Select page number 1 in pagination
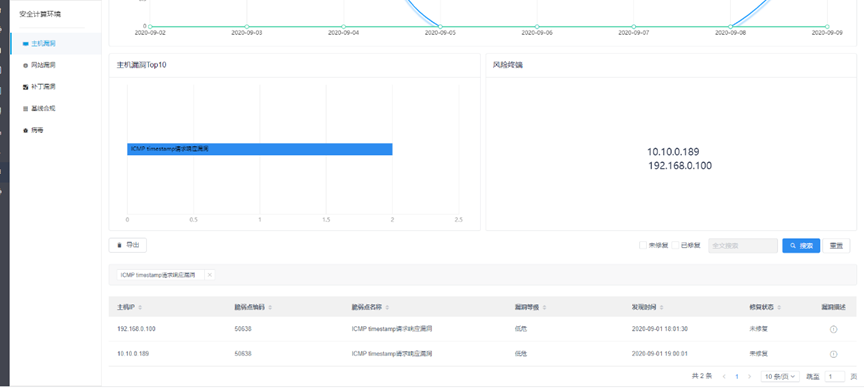 pyautogui.click(x=737, y=376)
